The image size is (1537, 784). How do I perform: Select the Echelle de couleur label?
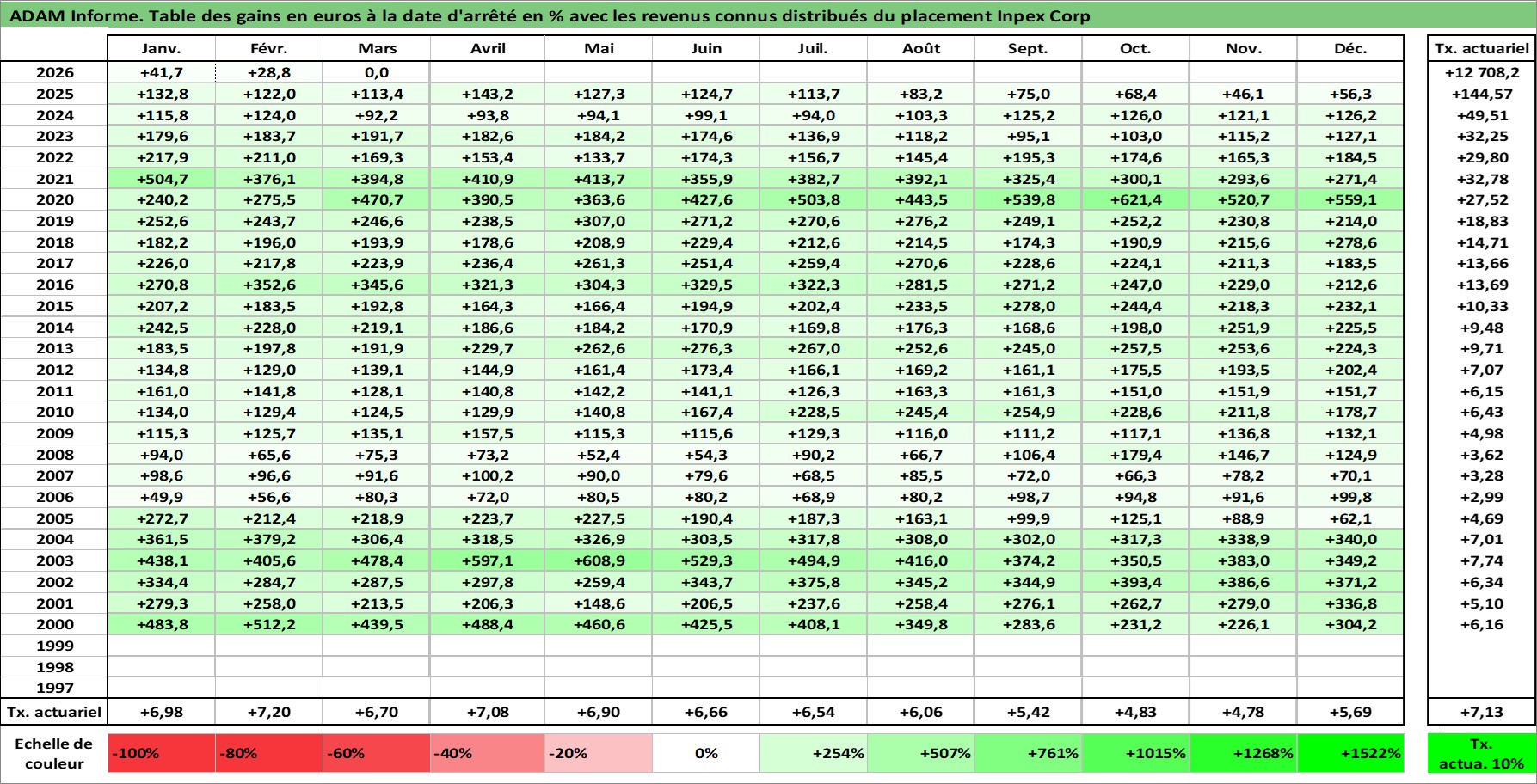[x=54, y=753]
